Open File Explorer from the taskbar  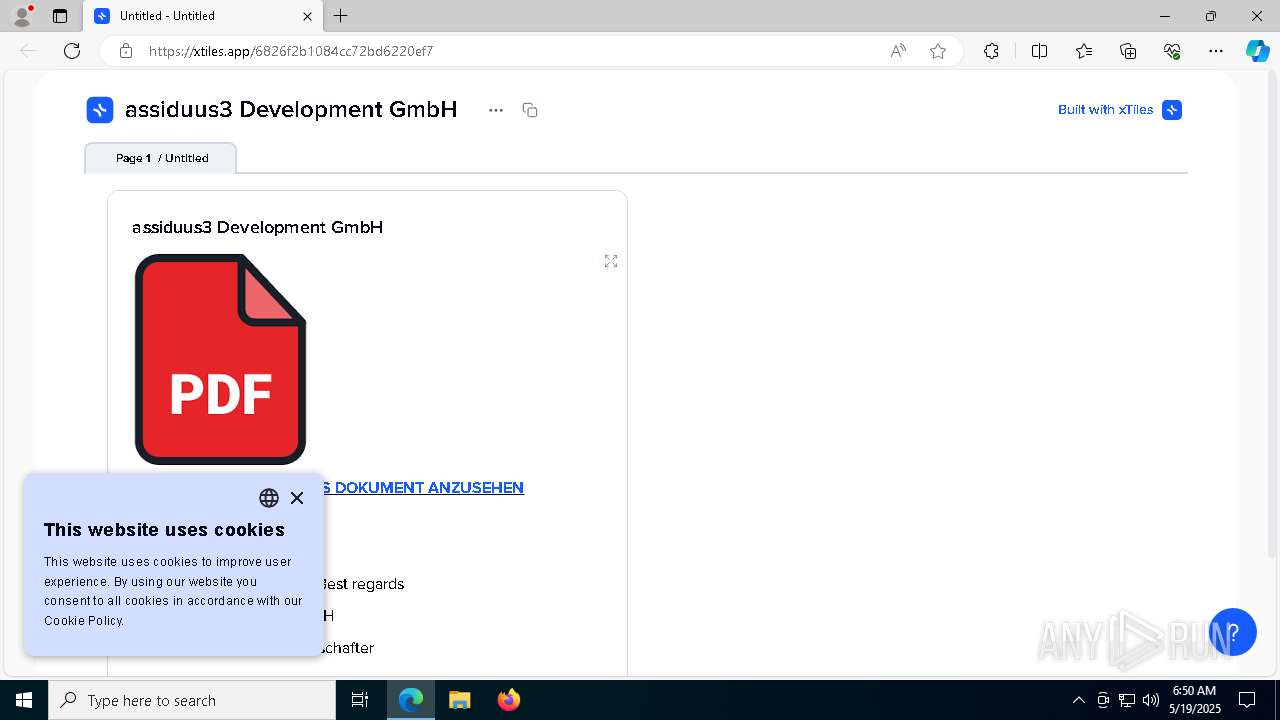coord(459,700)
